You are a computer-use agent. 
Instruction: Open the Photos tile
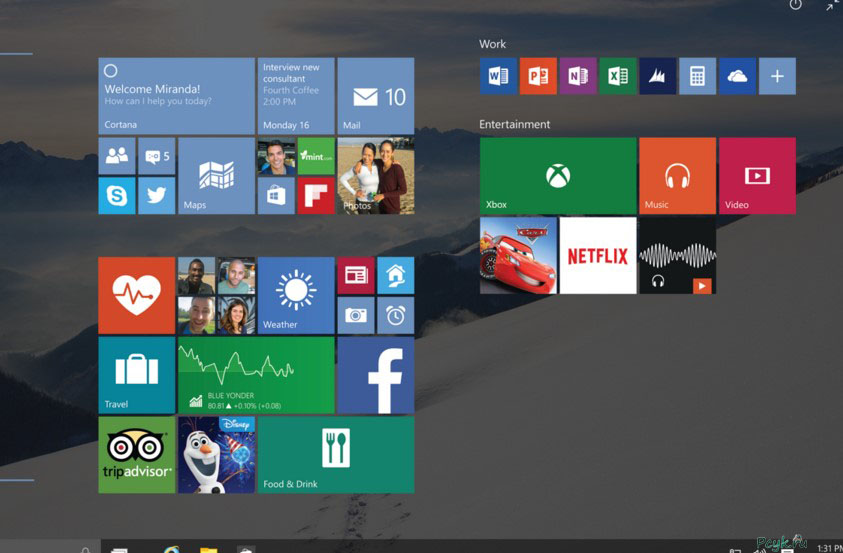coord(375,176)
